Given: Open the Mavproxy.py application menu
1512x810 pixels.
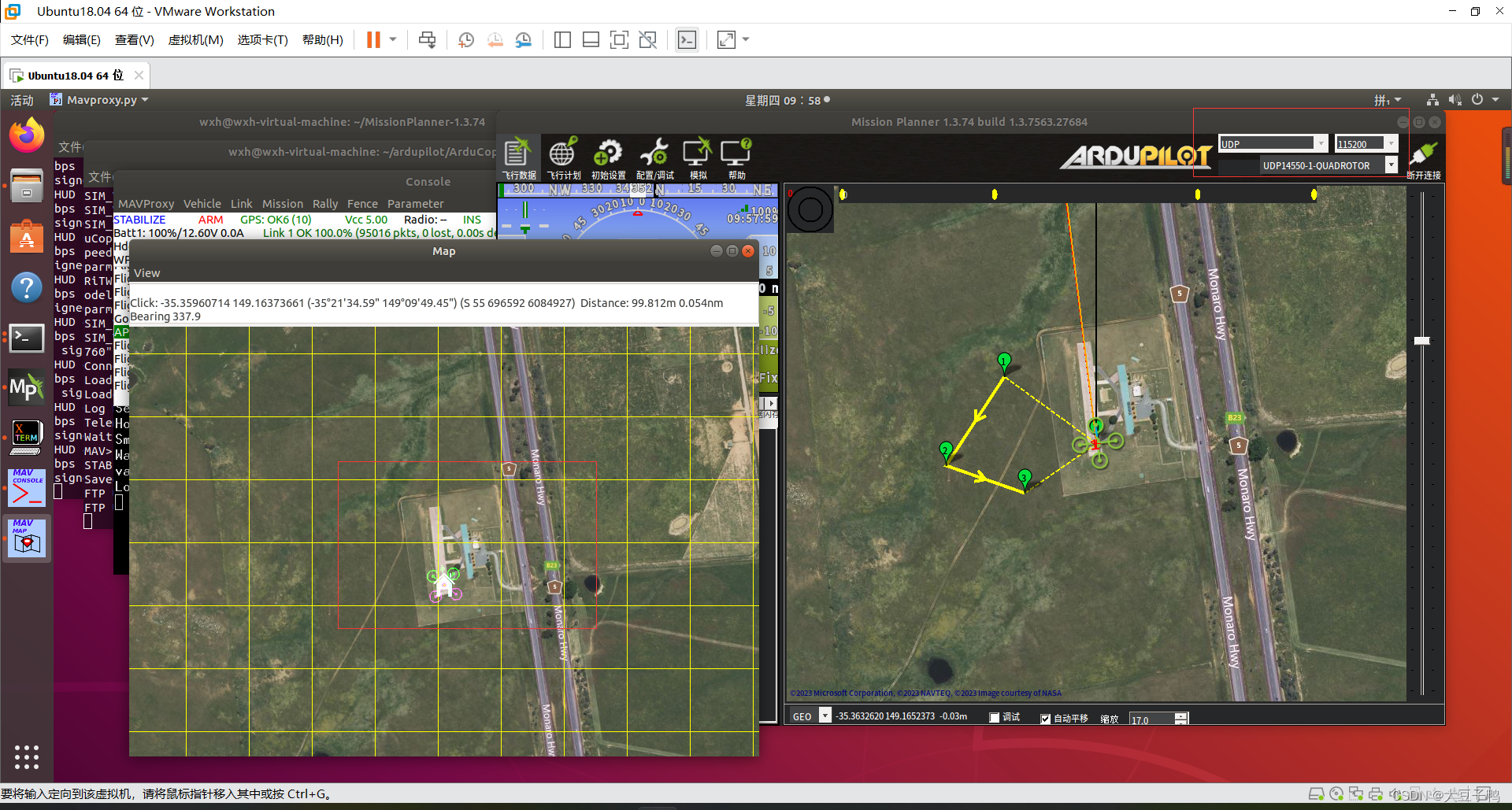Looking at the screenshot, I should point(99,100).
